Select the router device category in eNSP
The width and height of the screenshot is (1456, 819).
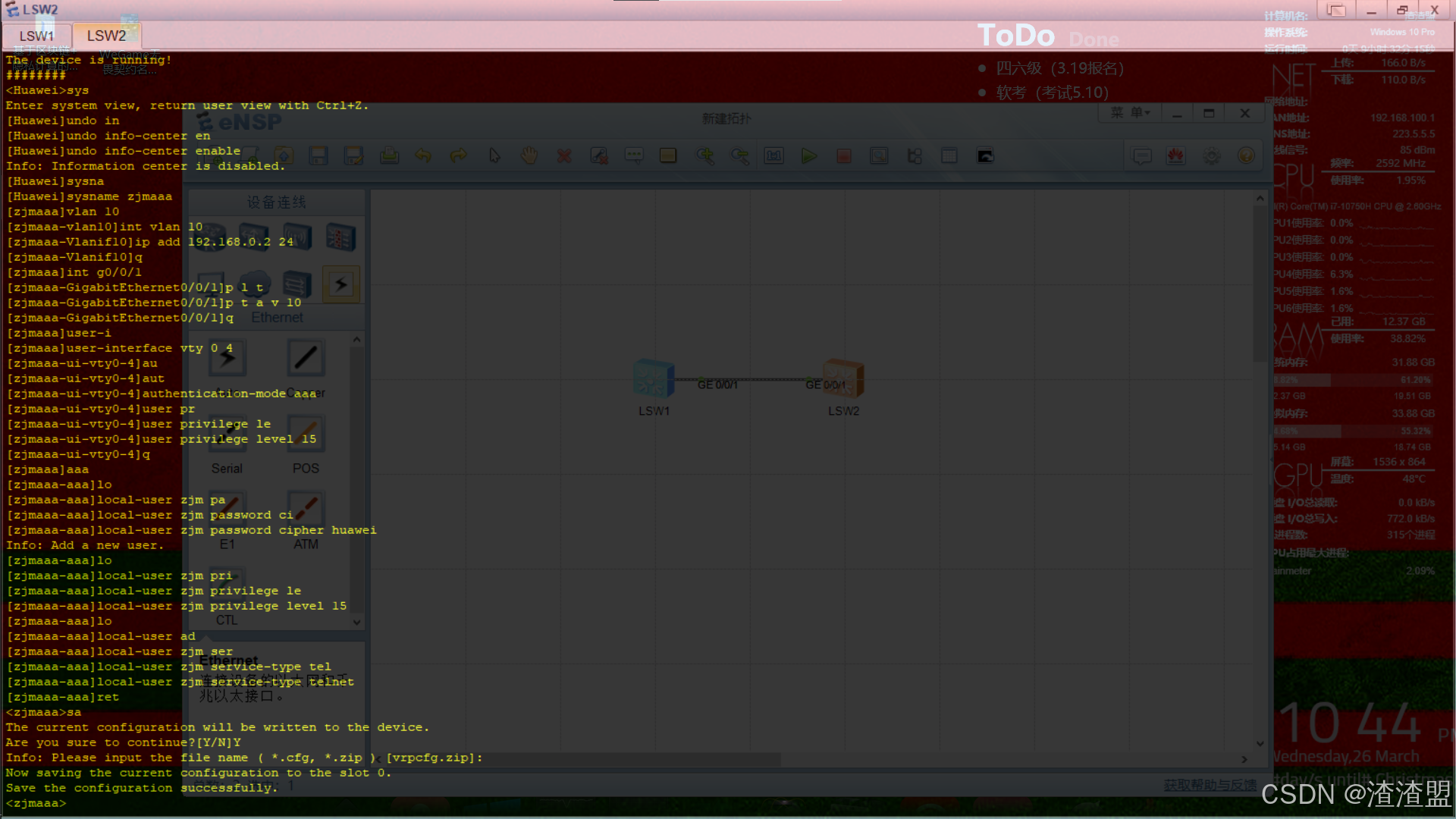(211, 237)
